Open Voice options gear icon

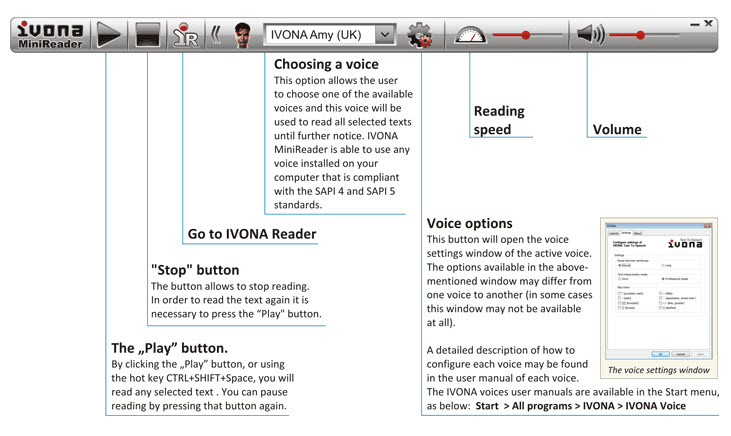420,36
